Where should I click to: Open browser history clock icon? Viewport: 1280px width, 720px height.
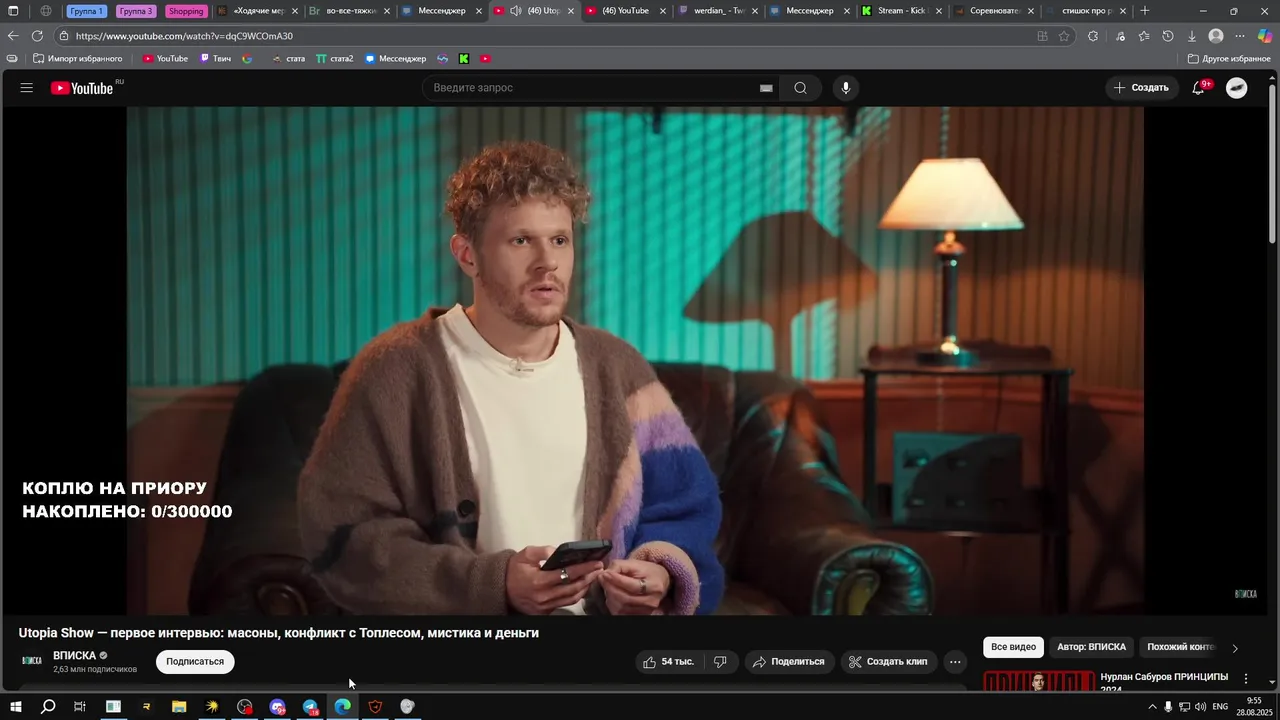tap(1168, 36)
